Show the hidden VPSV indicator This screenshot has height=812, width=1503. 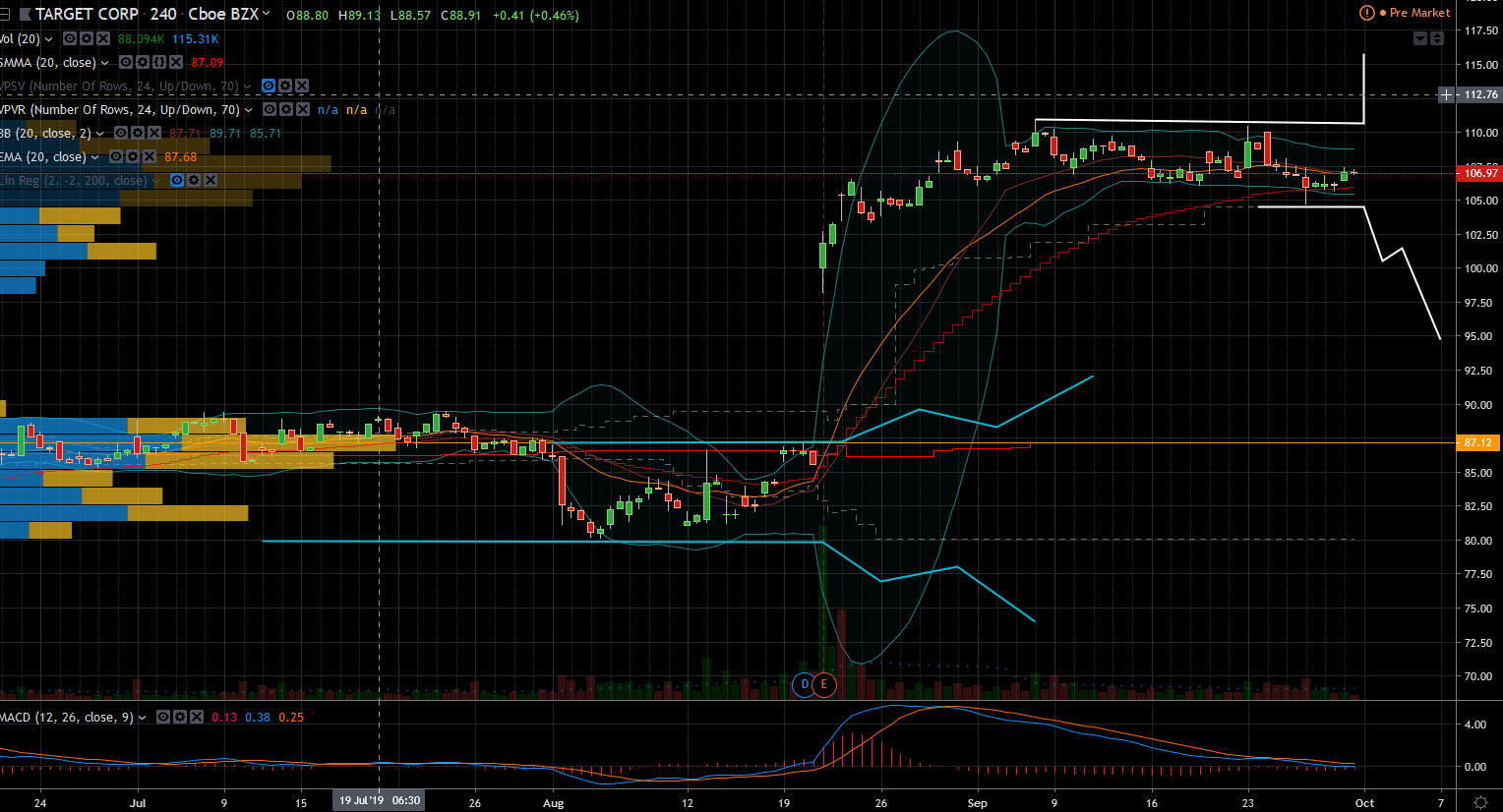(268, 87)
